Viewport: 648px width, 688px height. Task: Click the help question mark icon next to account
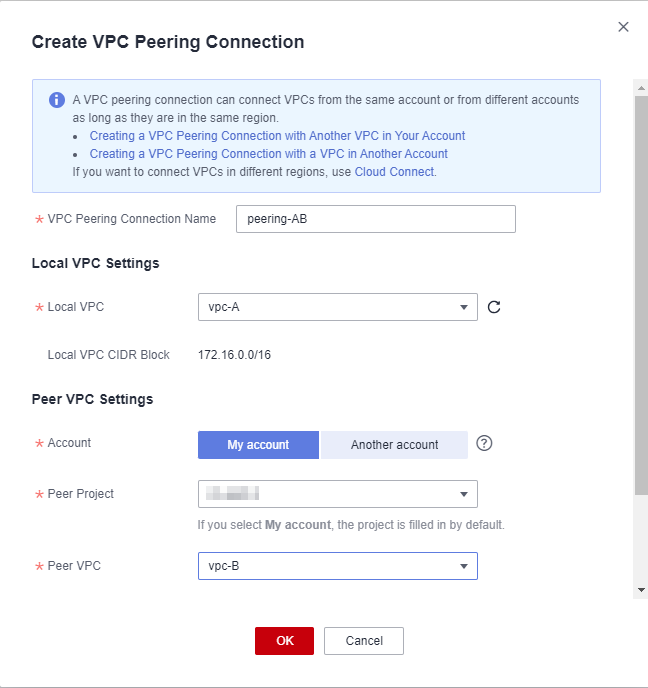(x=484, y=444)
